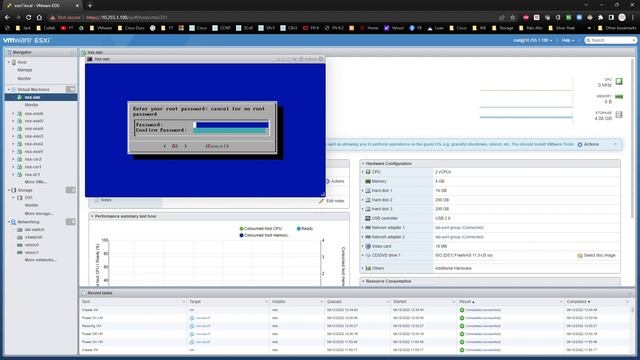Screen dimensions: 640x360
Task: Select the highlighted VM in the Navigator
Action: coord(41,98)
